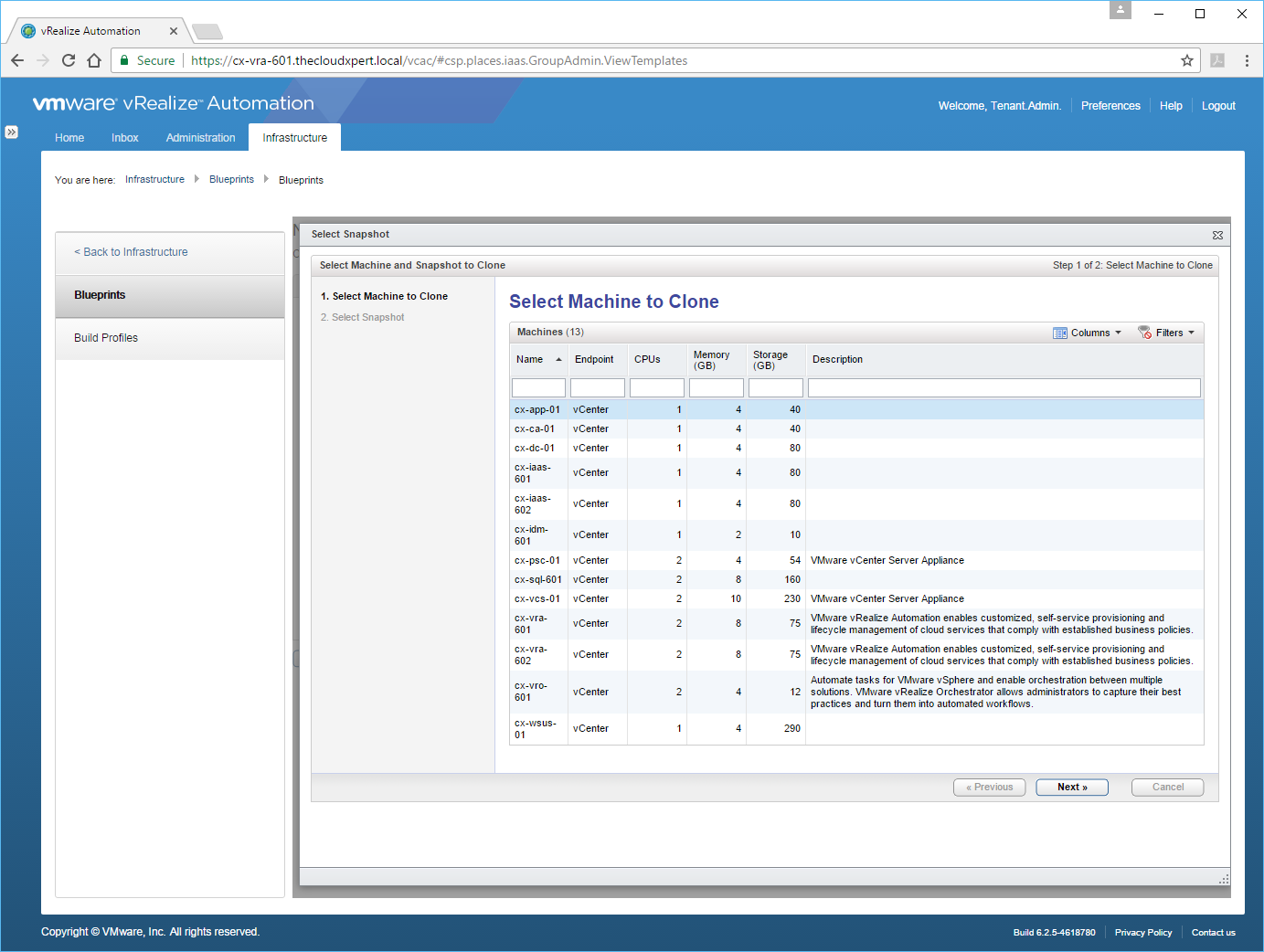The width and height of the screenshot is (1264, 952).
Task: Sort machines by Name column
Action: (x=530, y=359)
